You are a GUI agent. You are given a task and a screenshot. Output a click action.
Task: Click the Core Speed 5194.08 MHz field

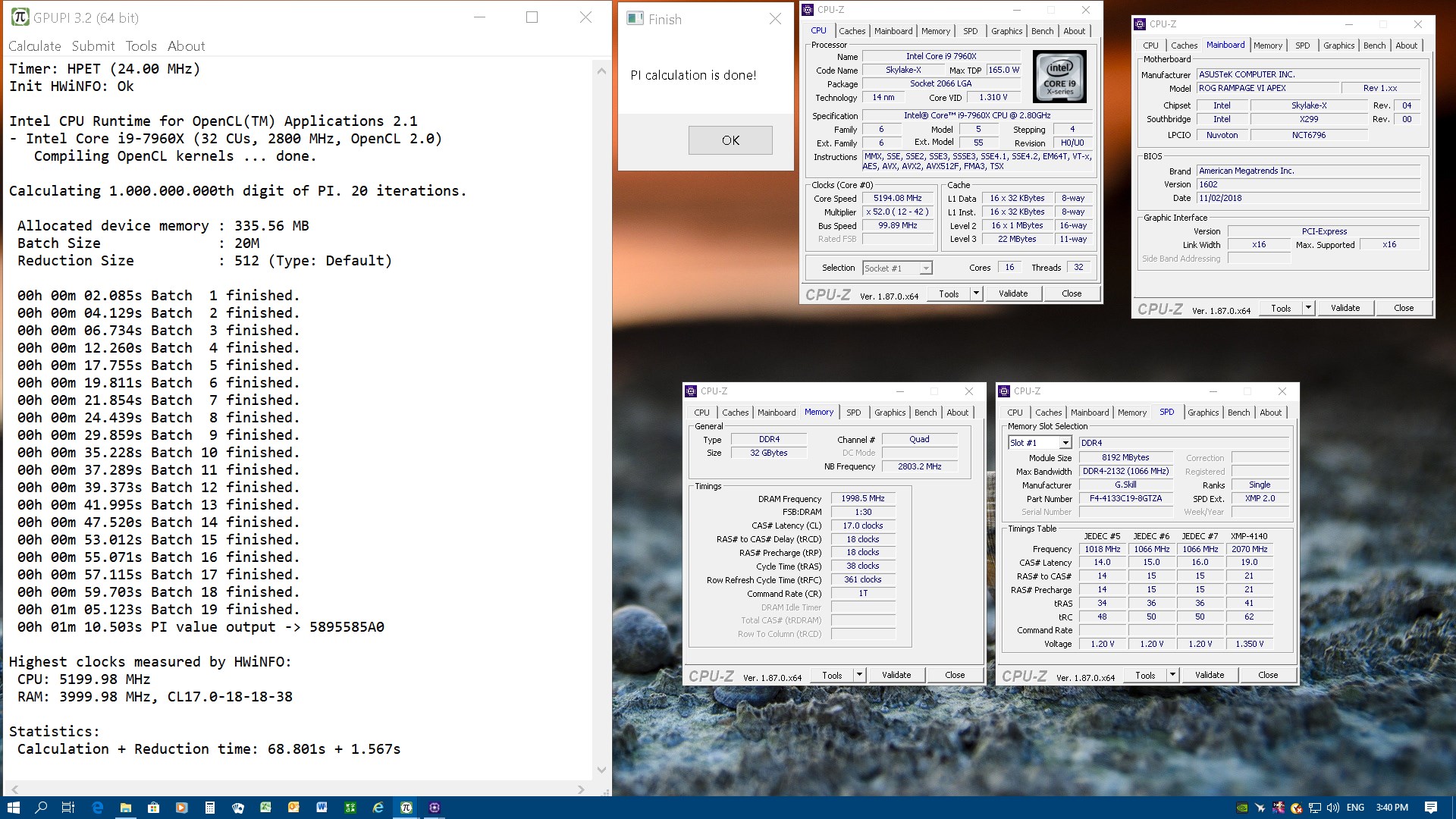897,198
